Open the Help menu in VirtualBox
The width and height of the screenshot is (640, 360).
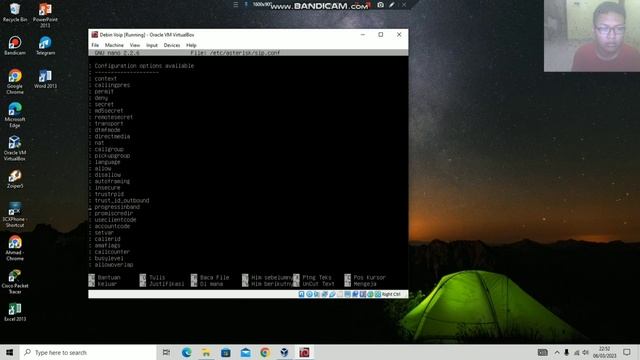click(191, 45)
